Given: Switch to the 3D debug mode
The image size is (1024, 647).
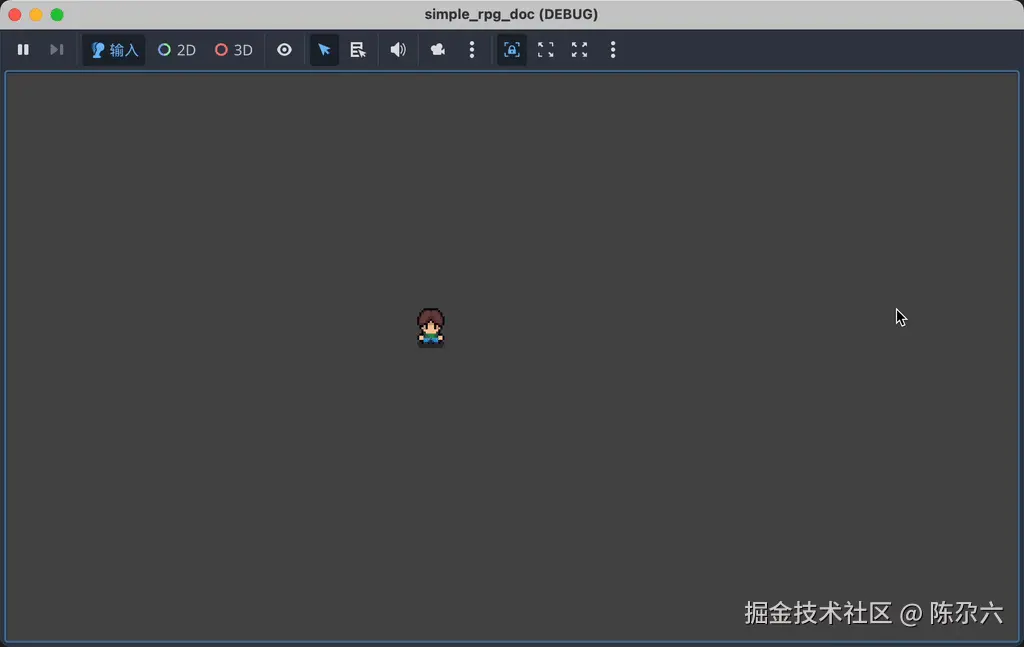Looking at the screenshot, I should click(232, 49).
